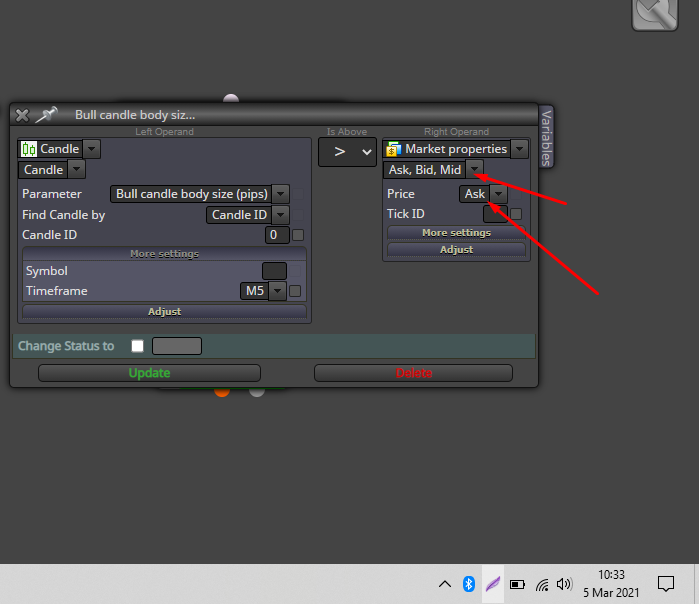Close the Bull candle body size dialog

point(22,115)
